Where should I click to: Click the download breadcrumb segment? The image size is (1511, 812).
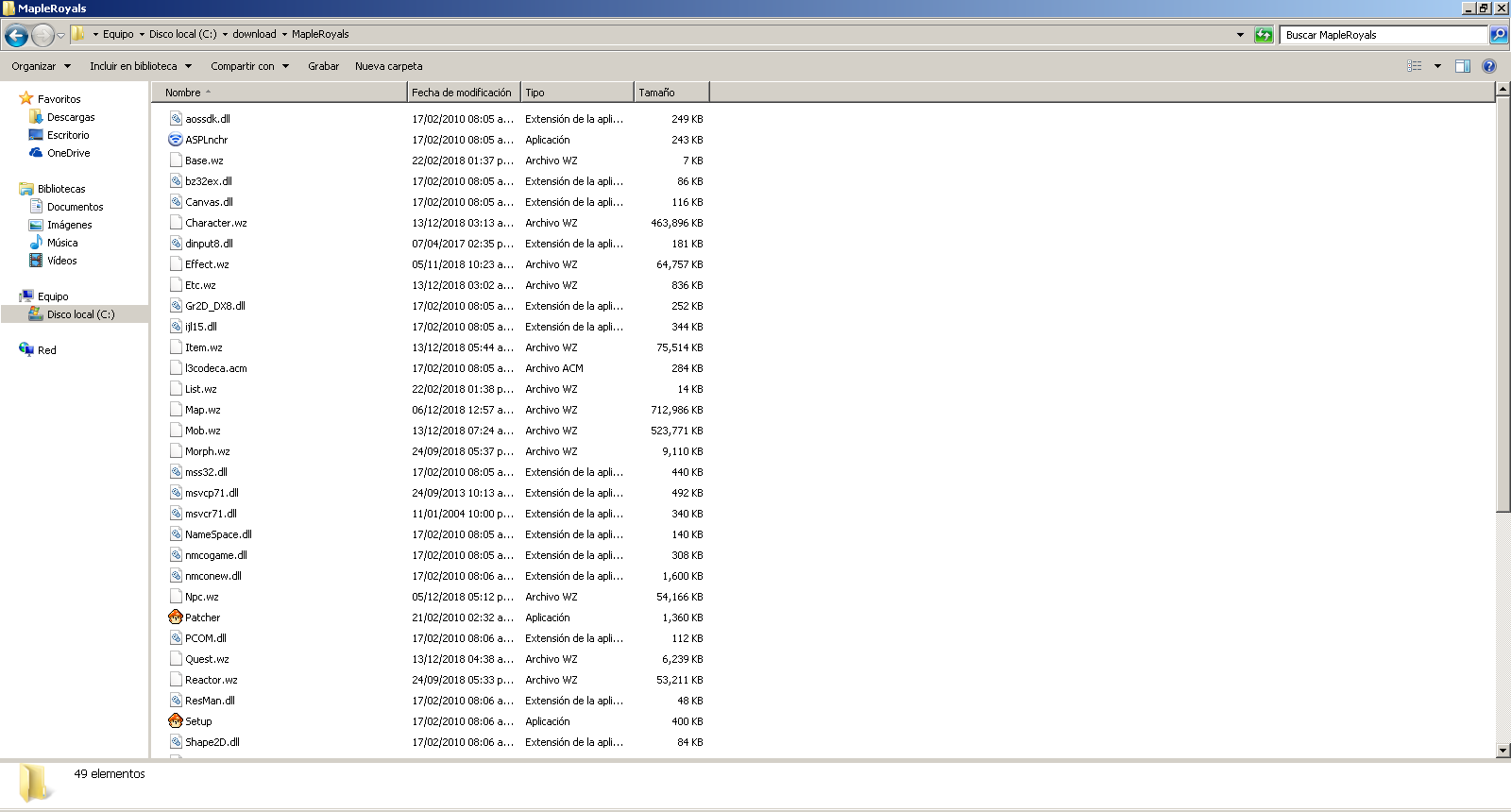tap(255, 34)
